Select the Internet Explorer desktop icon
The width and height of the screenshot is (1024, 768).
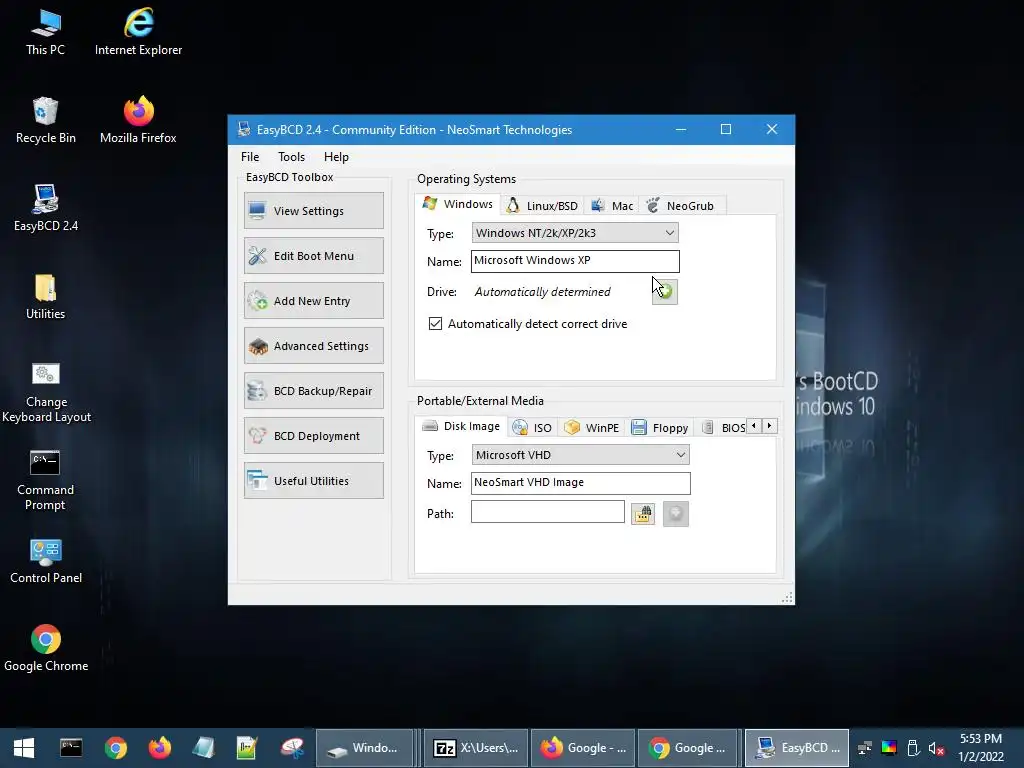pos(138,33)
